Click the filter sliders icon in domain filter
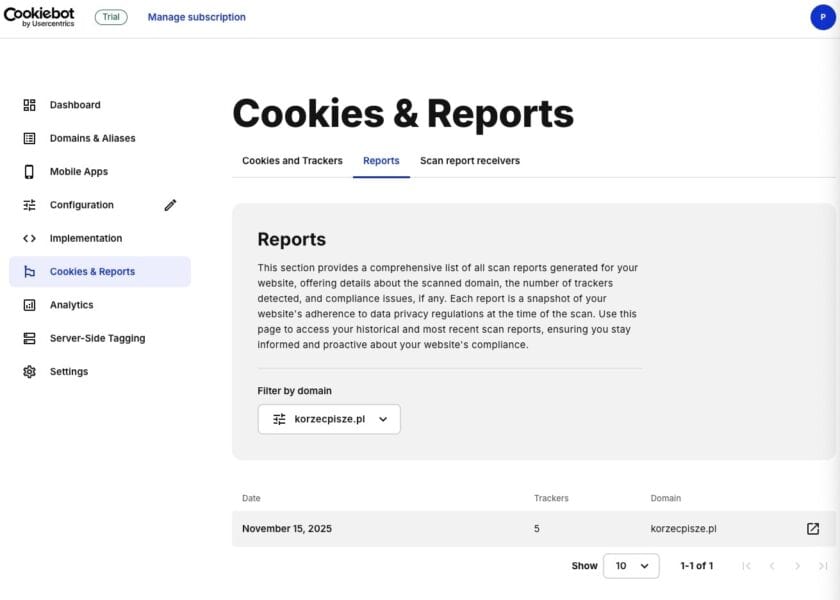This screenshot has width=840, height=600. tap(280, 419)
